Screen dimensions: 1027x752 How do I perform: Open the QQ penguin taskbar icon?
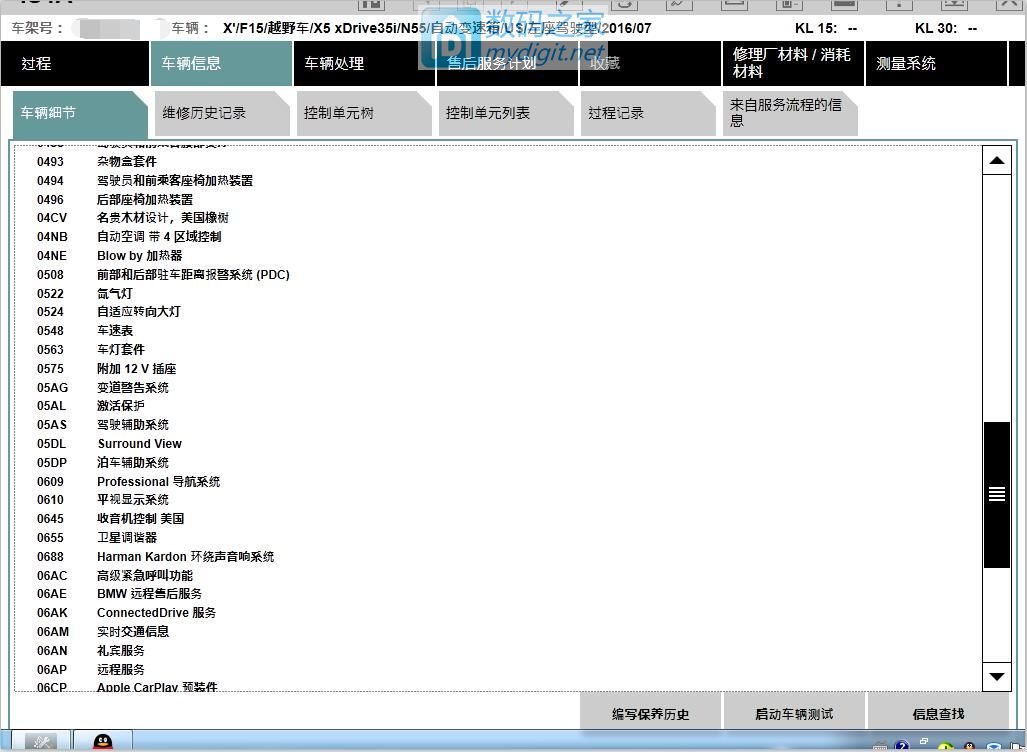click(x=102, y=742)
